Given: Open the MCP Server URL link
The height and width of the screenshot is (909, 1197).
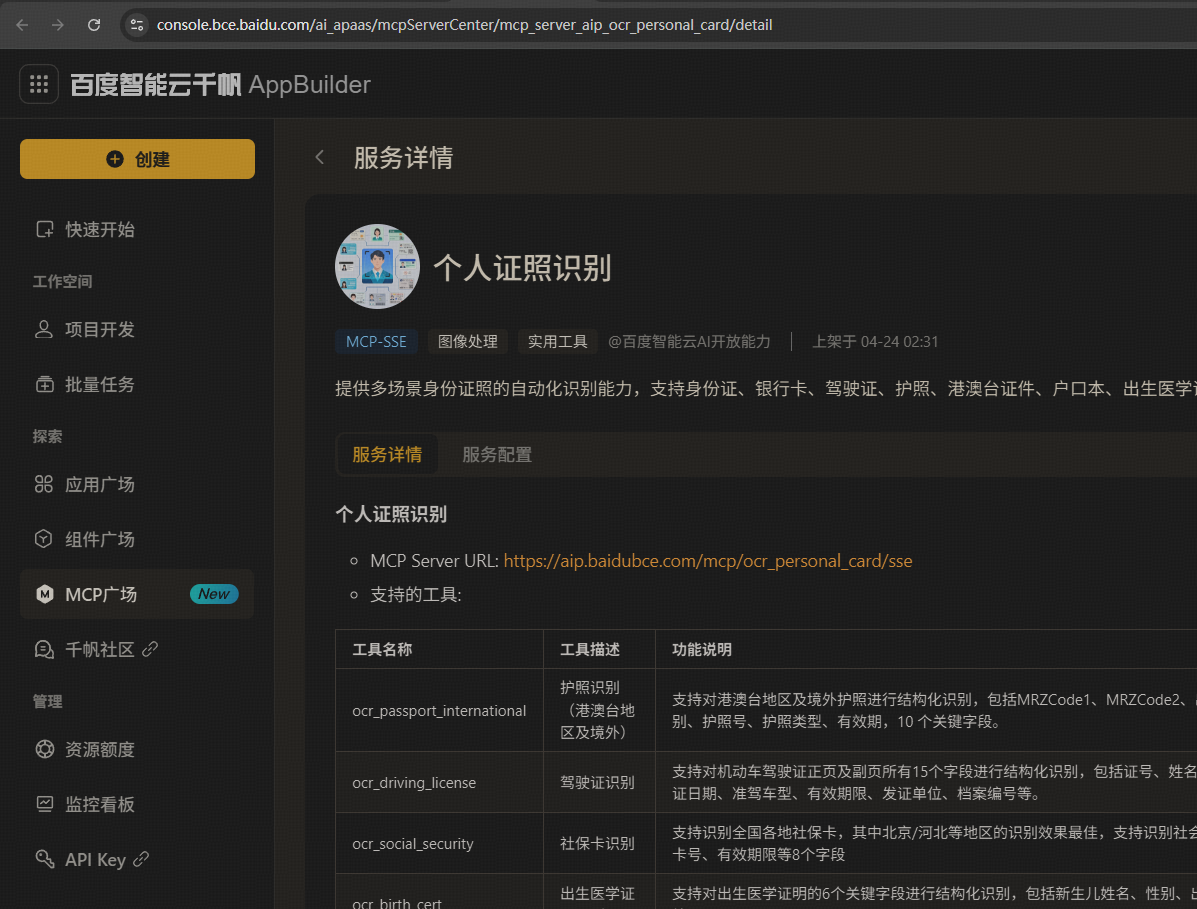Looking at the screenshot, I should [708, 561].
